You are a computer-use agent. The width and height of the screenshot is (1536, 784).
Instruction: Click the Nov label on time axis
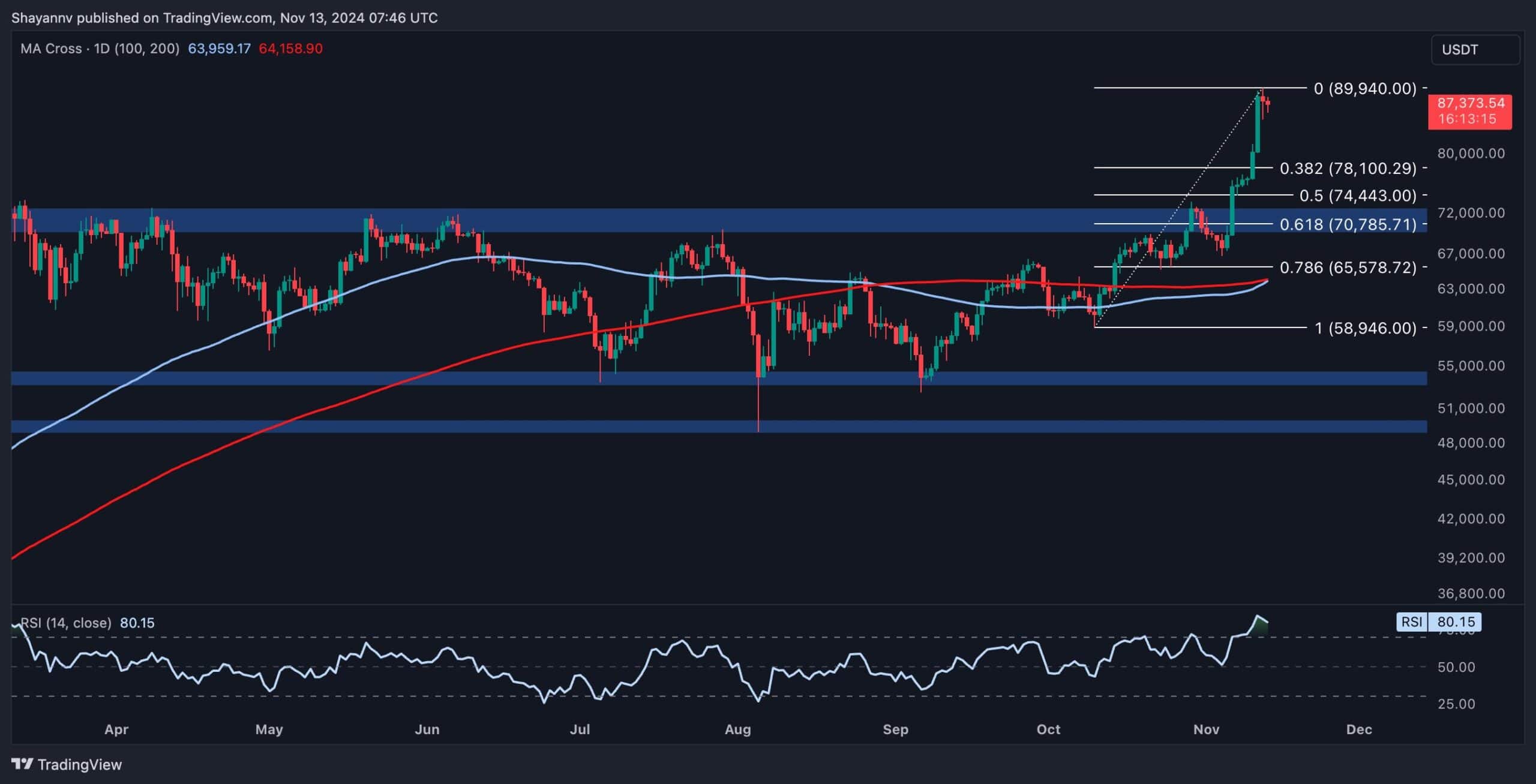point(1206,729)
